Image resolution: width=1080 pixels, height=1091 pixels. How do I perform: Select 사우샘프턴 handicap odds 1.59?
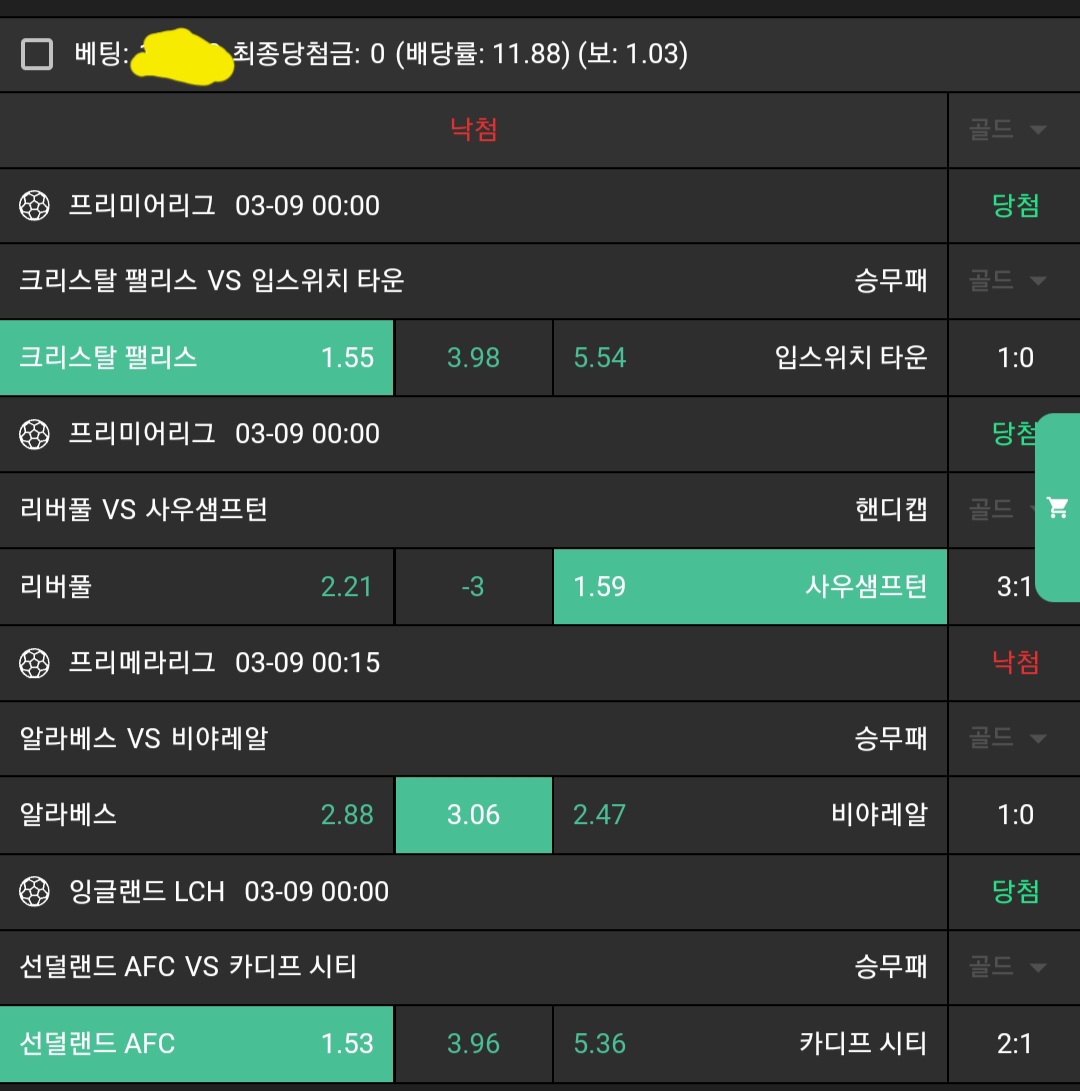[750, 586]
